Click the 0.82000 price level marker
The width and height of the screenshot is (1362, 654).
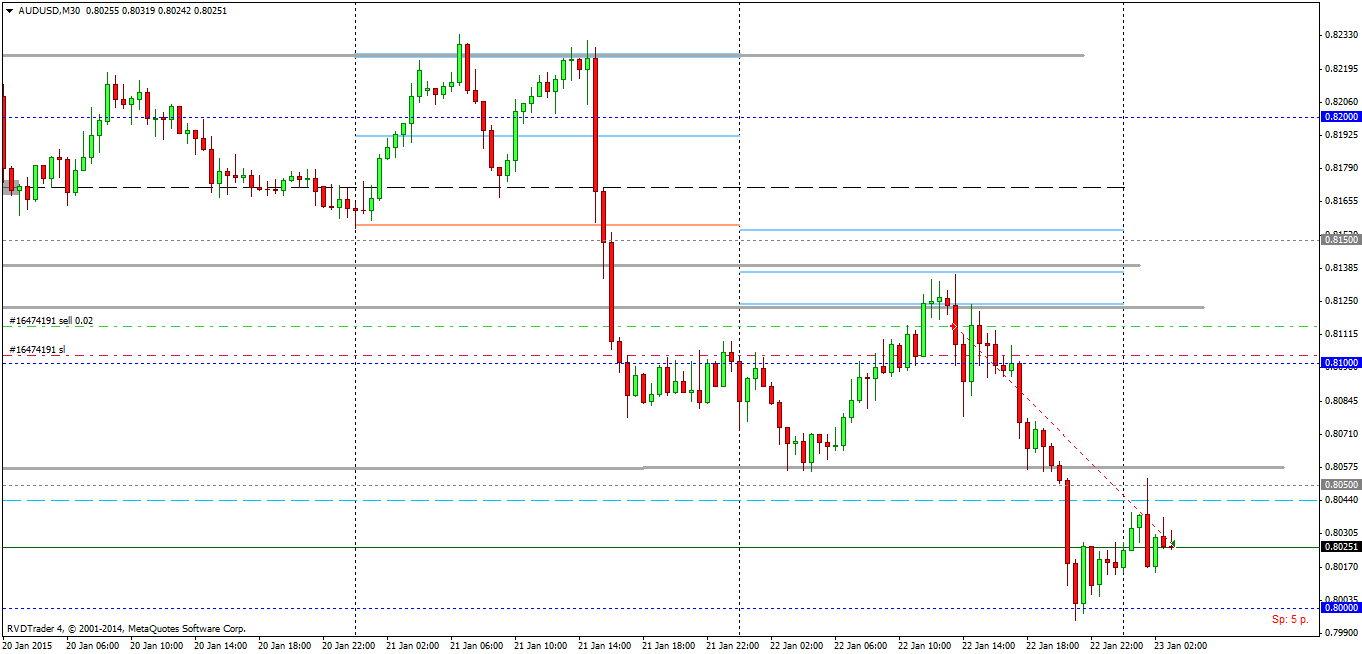(x=1341, y=117)
